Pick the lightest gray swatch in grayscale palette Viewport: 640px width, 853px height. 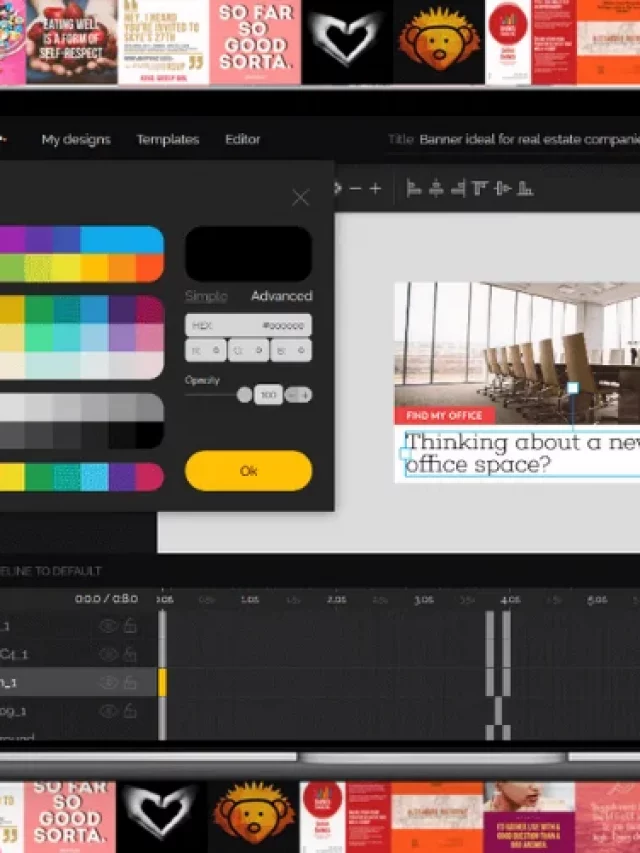(x=12, y=407)
